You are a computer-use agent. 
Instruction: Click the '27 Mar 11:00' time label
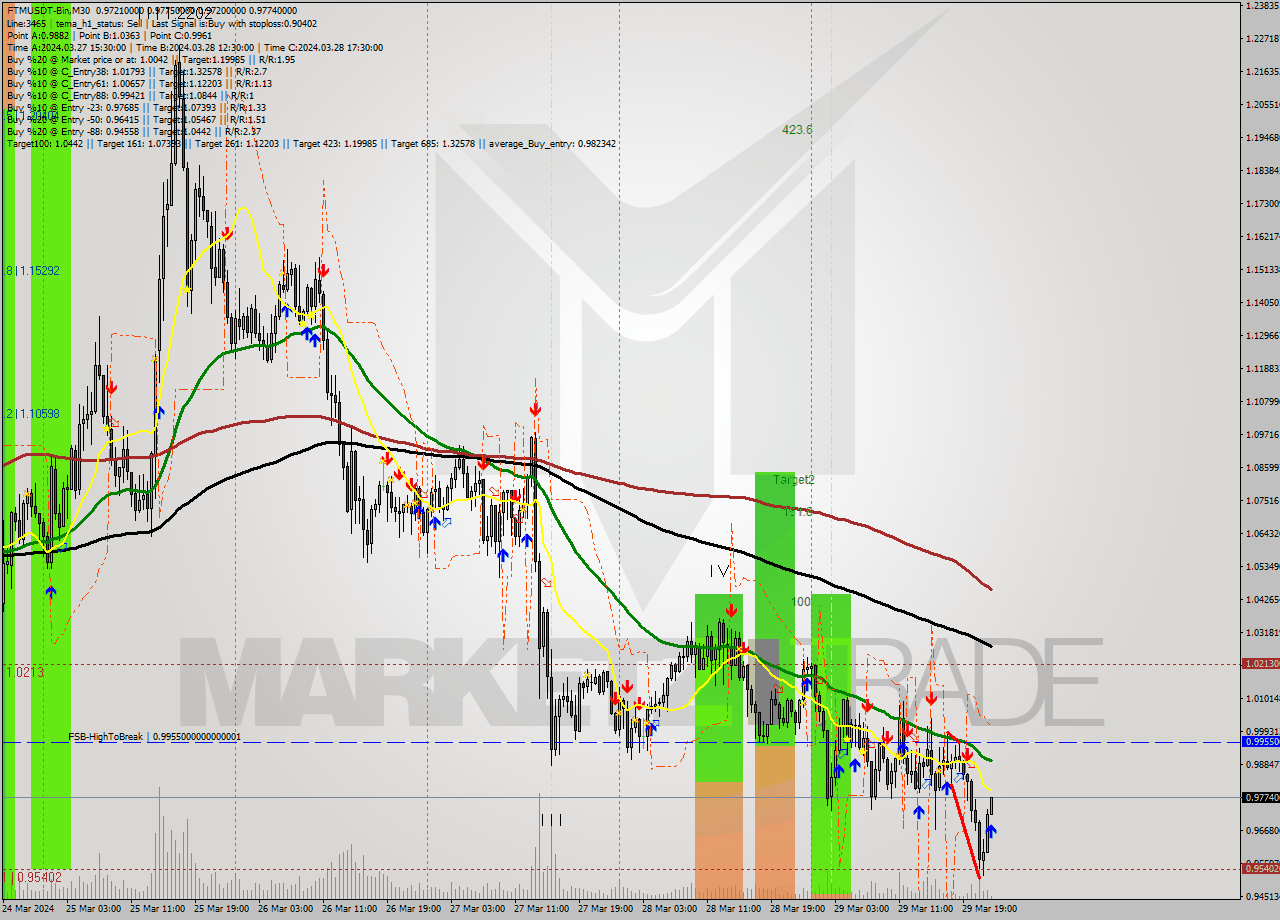(541, 910)
